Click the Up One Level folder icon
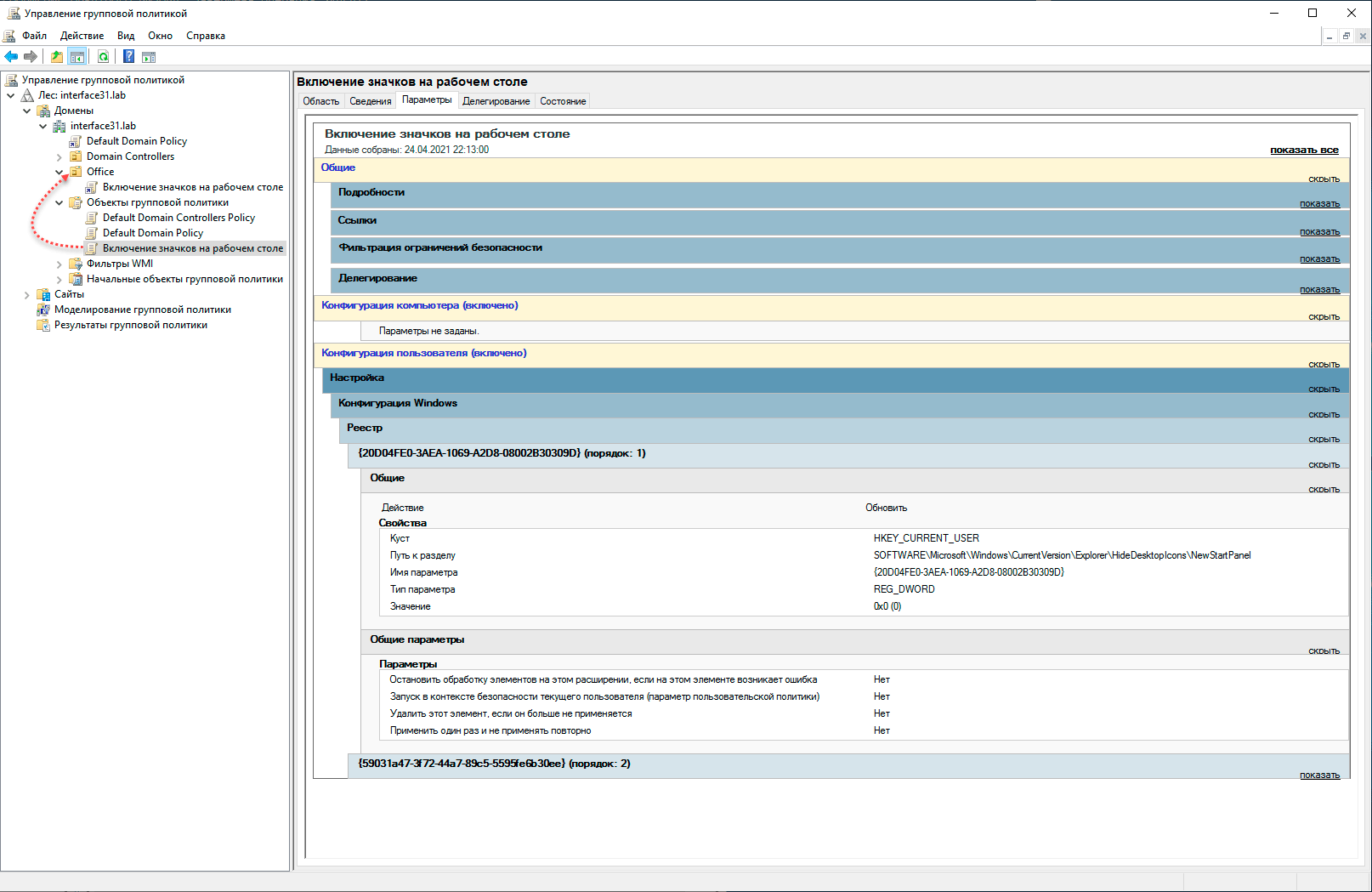Viewport: 1372px width, 892px height. click(x=56, y=57)
